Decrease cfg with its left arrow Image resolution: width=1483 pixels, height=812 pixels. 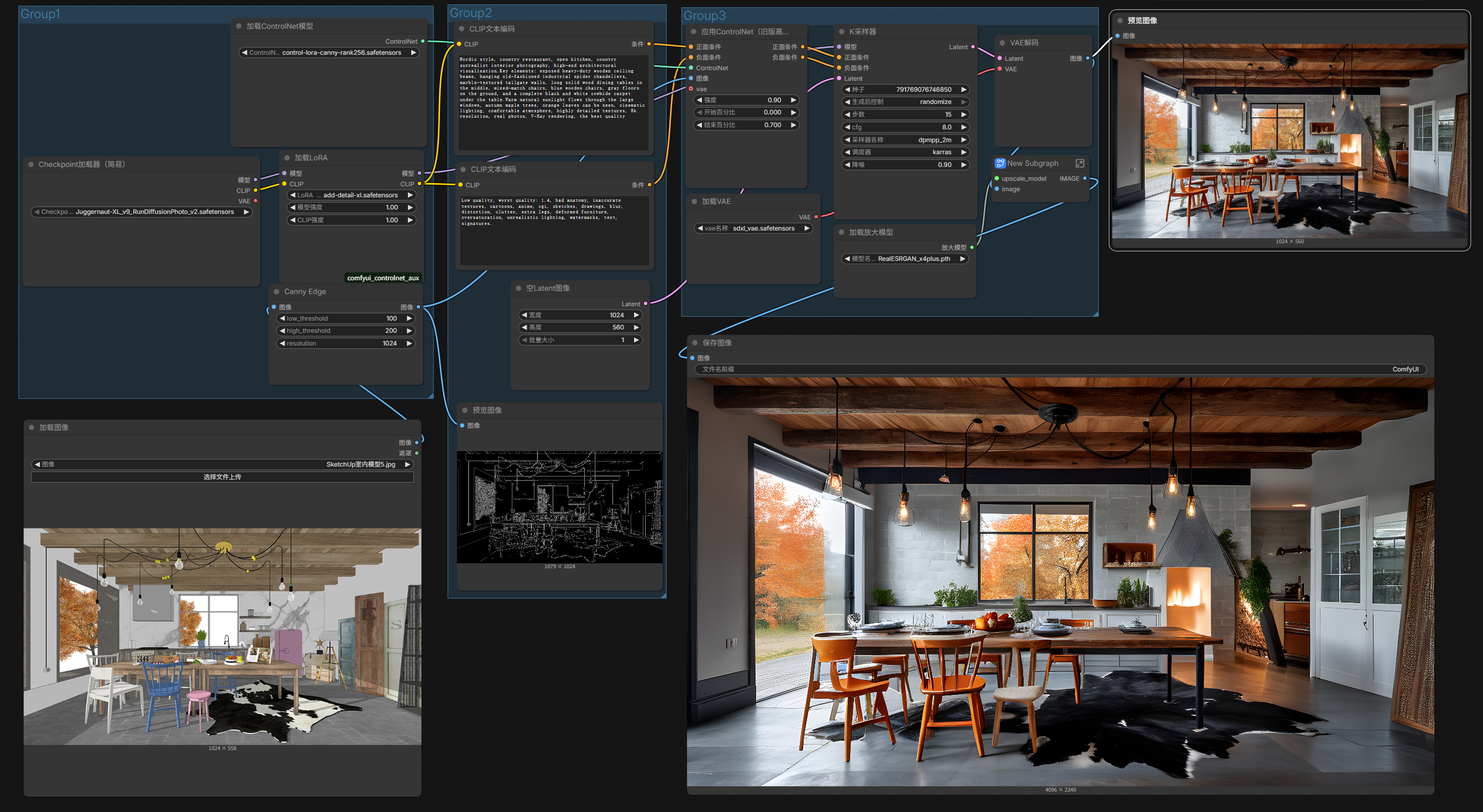[847, 127]
